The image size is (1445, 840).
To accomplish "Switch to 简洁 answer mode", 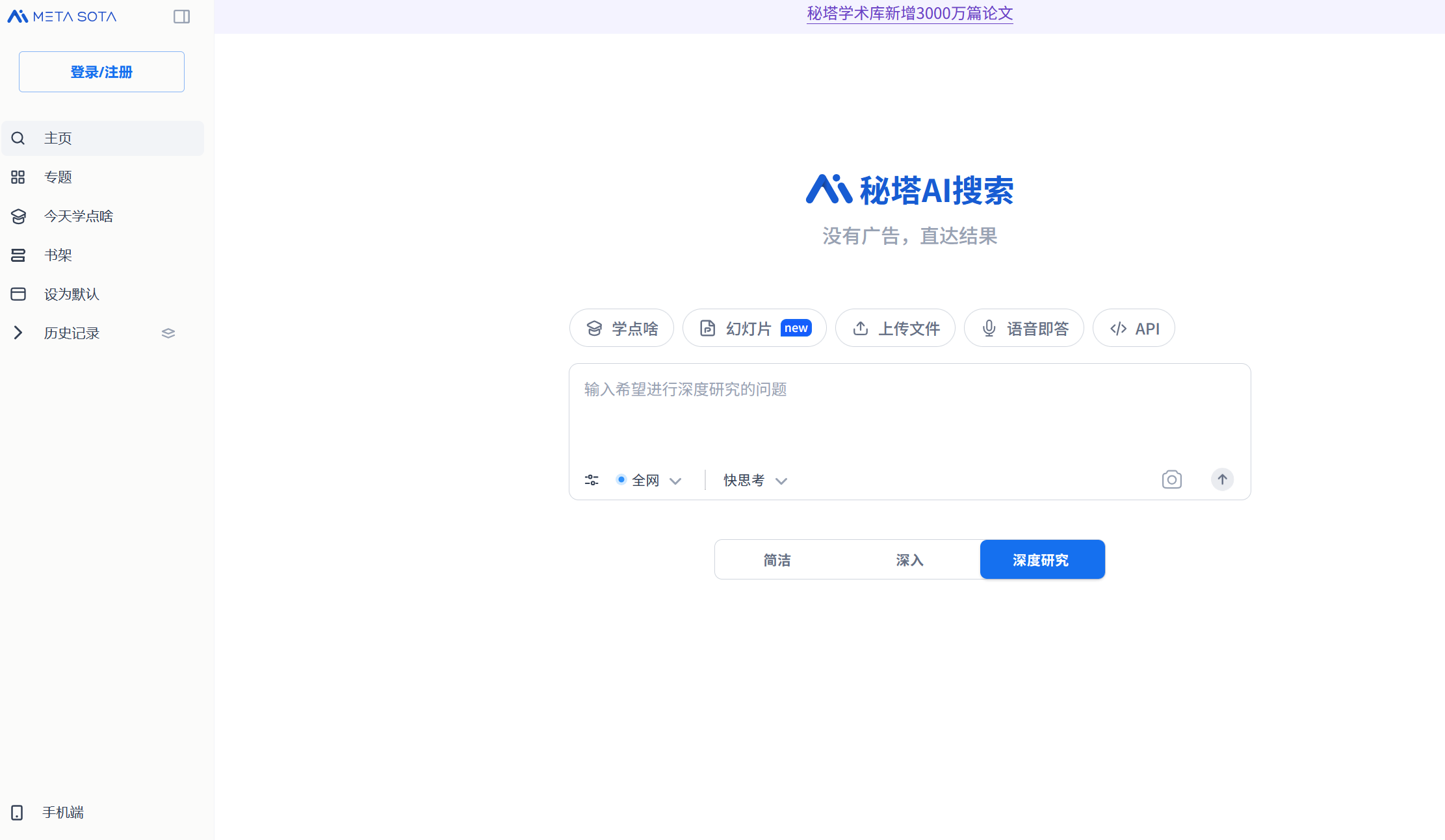I will click(x=777, y=559).
